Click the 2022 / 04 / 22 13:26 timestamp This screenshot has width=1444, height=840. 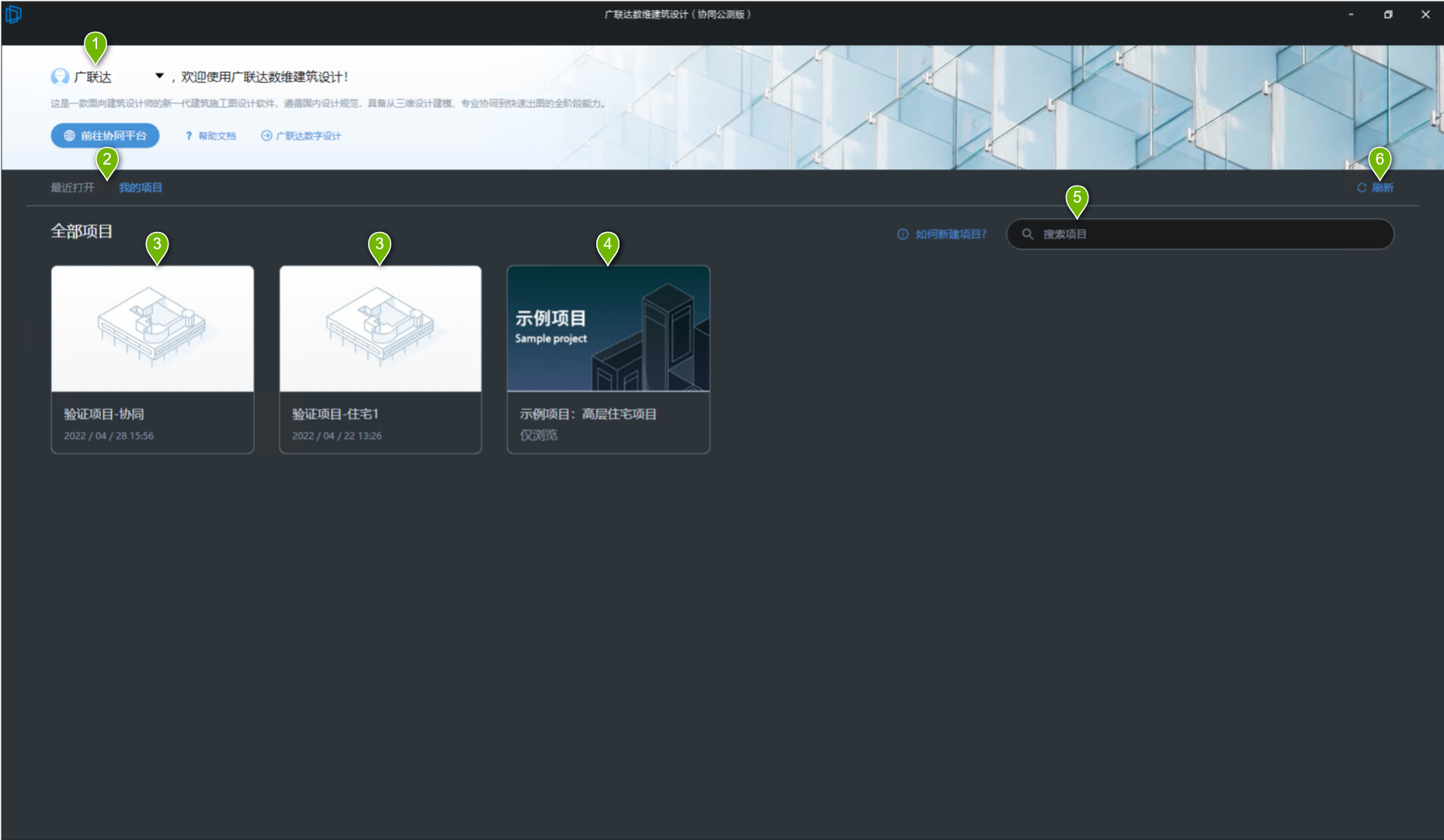click(337, 436)
